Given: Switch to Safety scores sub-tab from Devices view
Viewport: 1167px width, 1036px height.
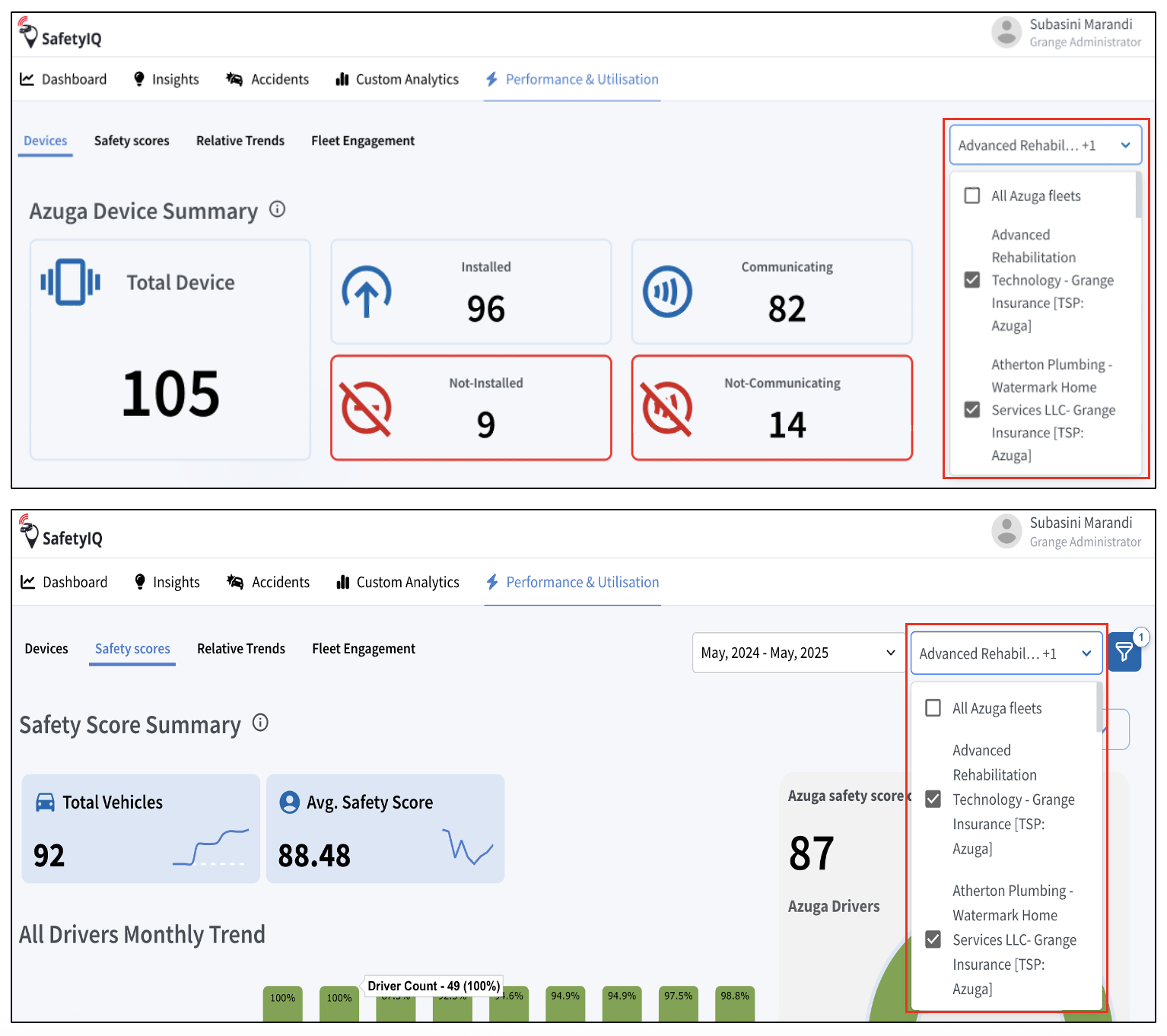Looking at the screenshot, I should click(132, 141).
